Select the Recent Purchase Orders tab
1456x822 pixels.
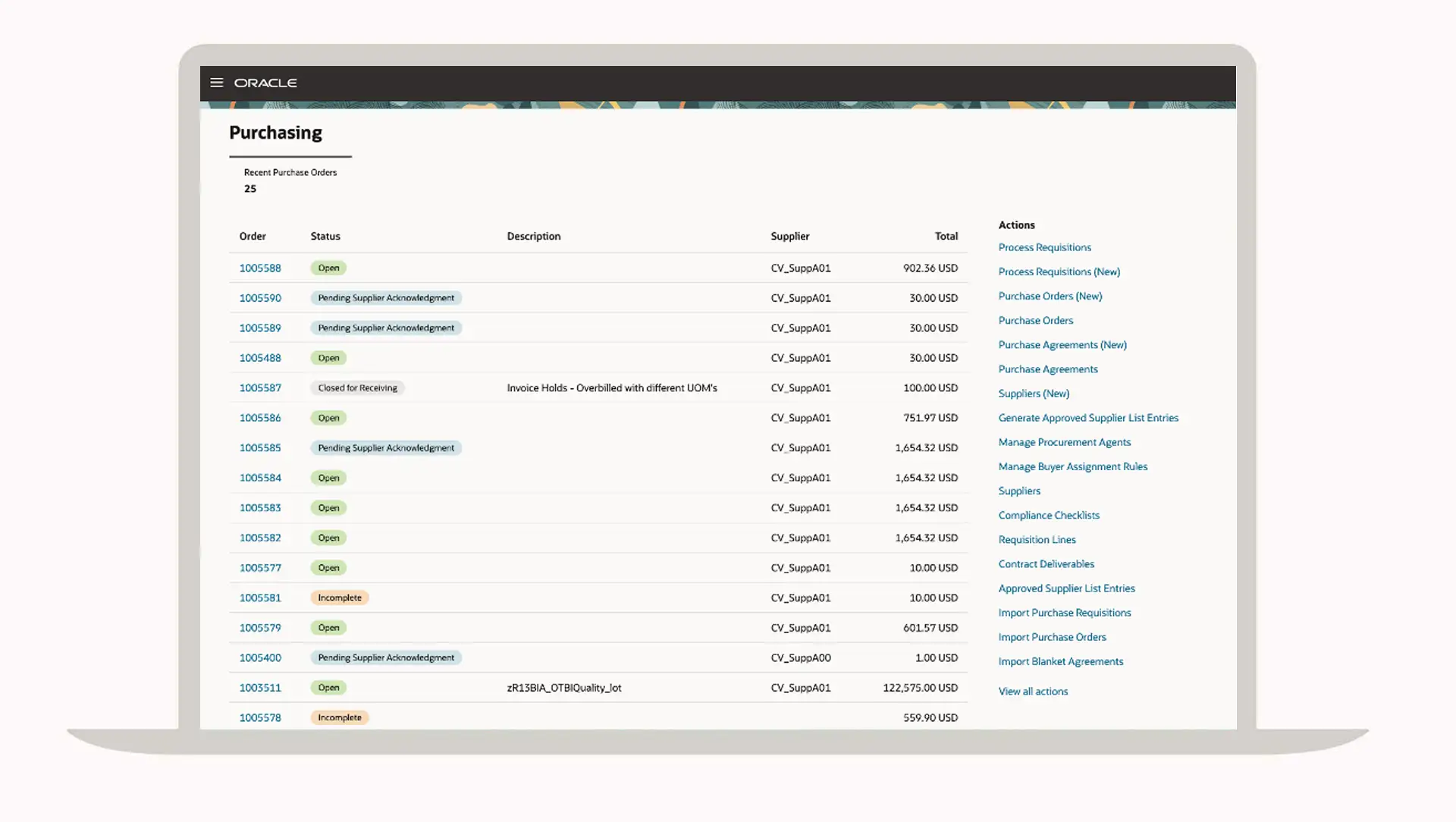point(290,180)
